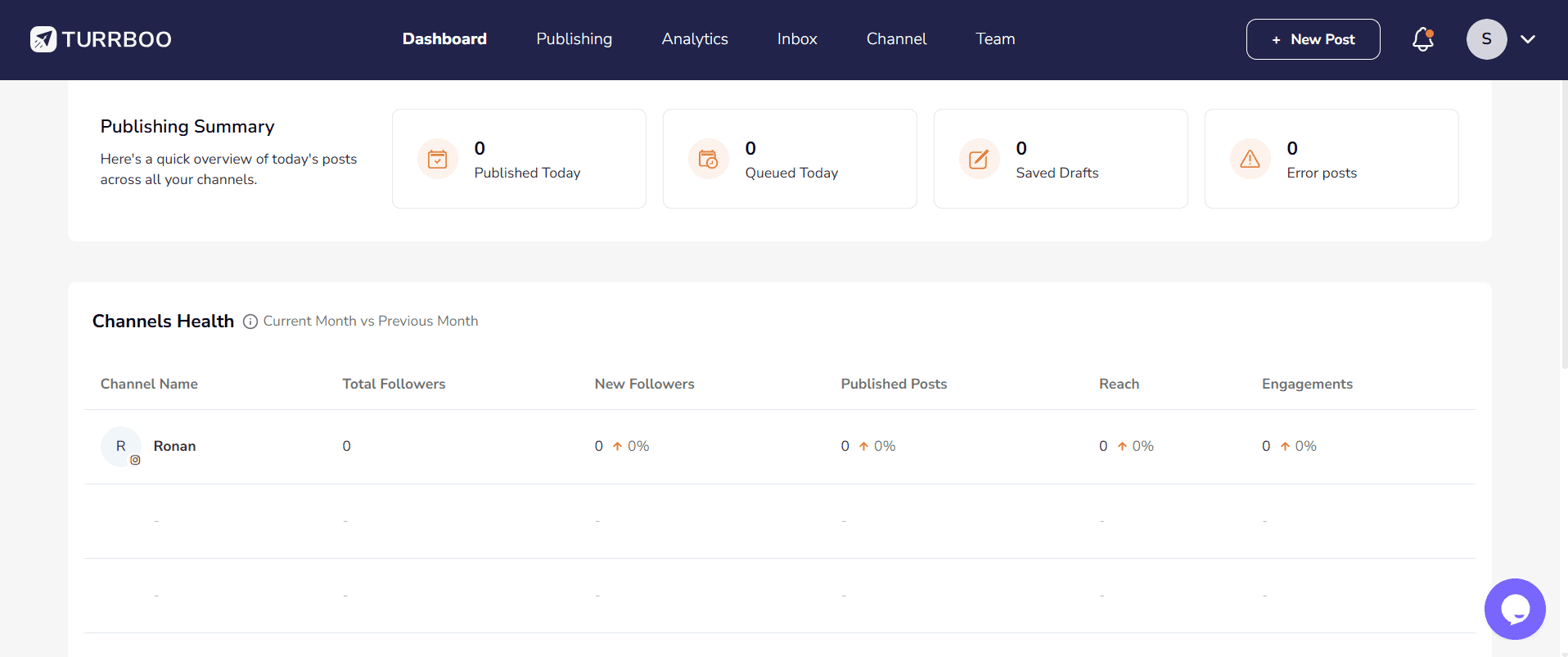This screenshot has width=1568, height=657.
Task: Click the Publishing Summary heading
Action: (x=187, y=127)
